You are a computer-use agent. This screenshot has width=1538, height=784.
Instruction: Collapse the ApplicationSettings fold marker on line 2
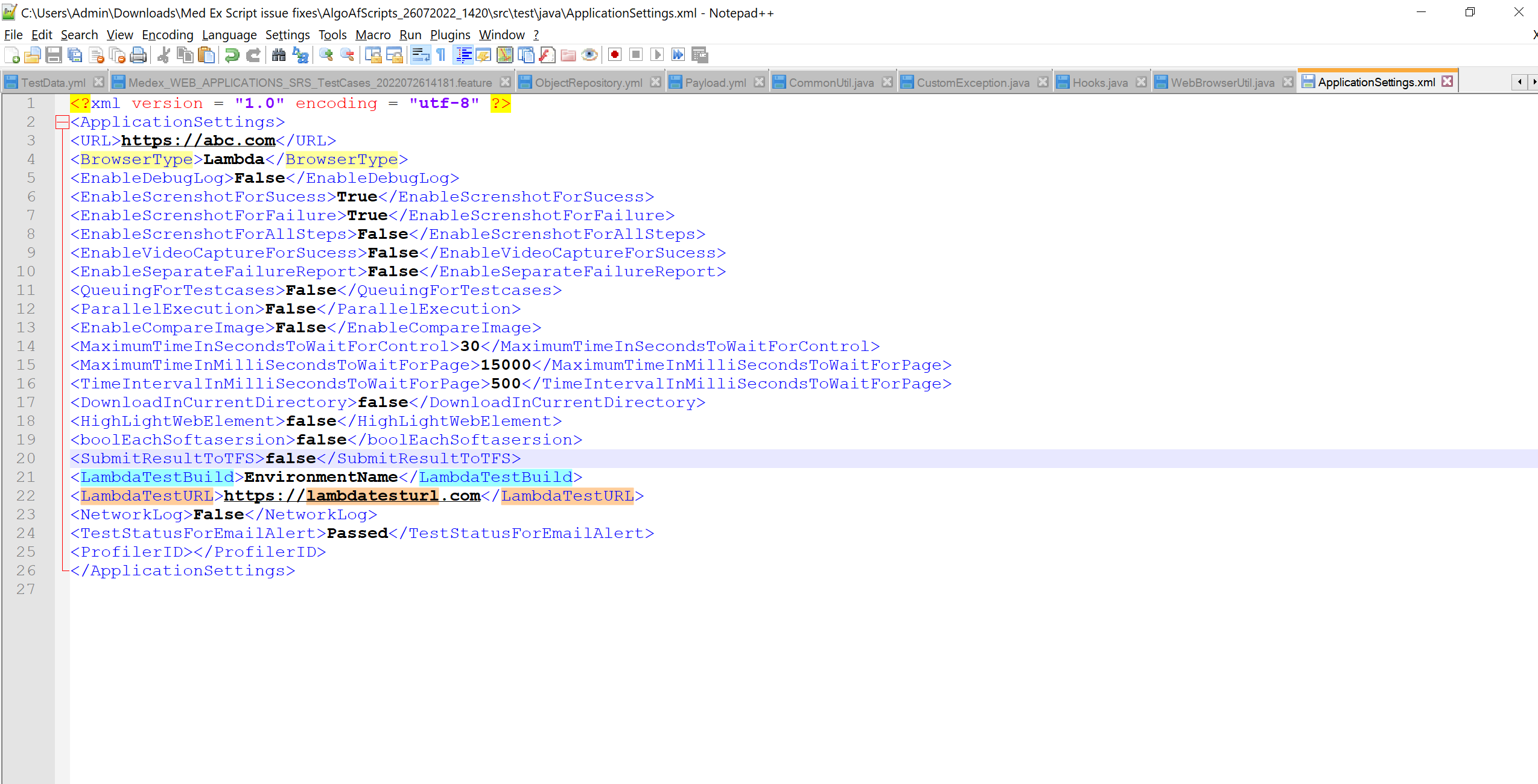pos(62,122)
